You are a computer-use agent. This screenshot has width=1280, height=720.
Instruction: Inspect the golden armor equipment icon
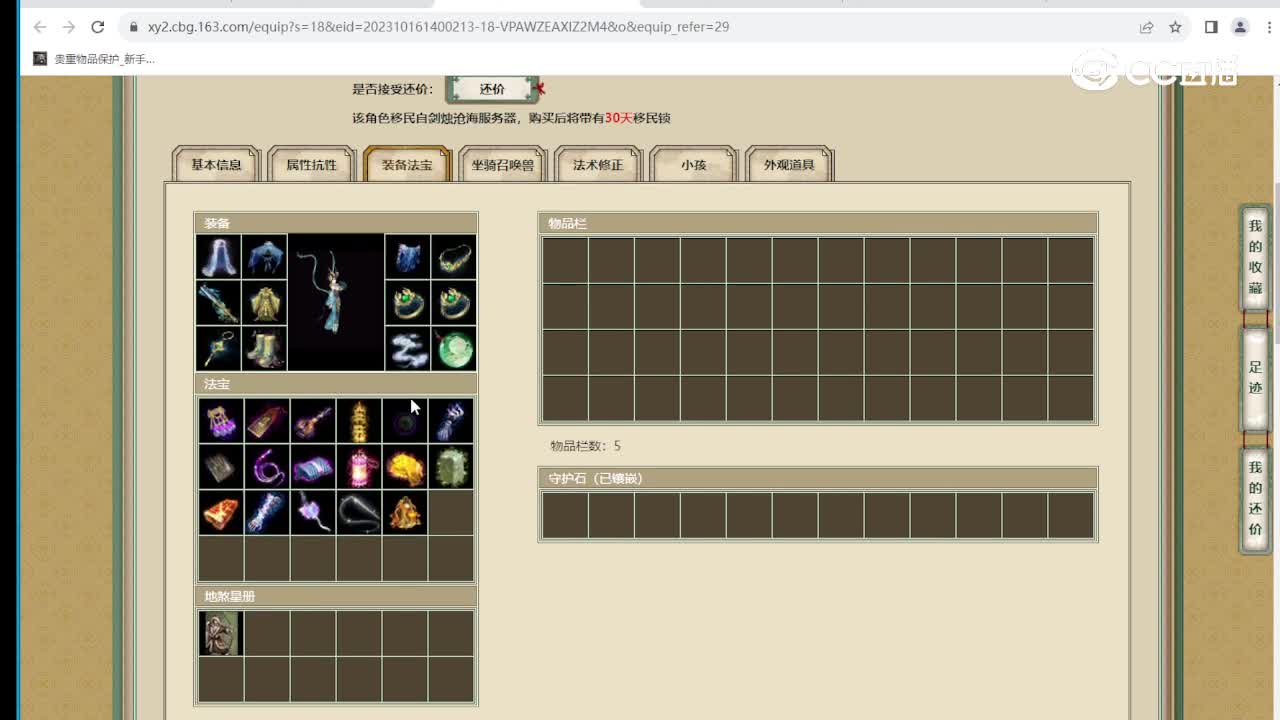coord(265,303)
